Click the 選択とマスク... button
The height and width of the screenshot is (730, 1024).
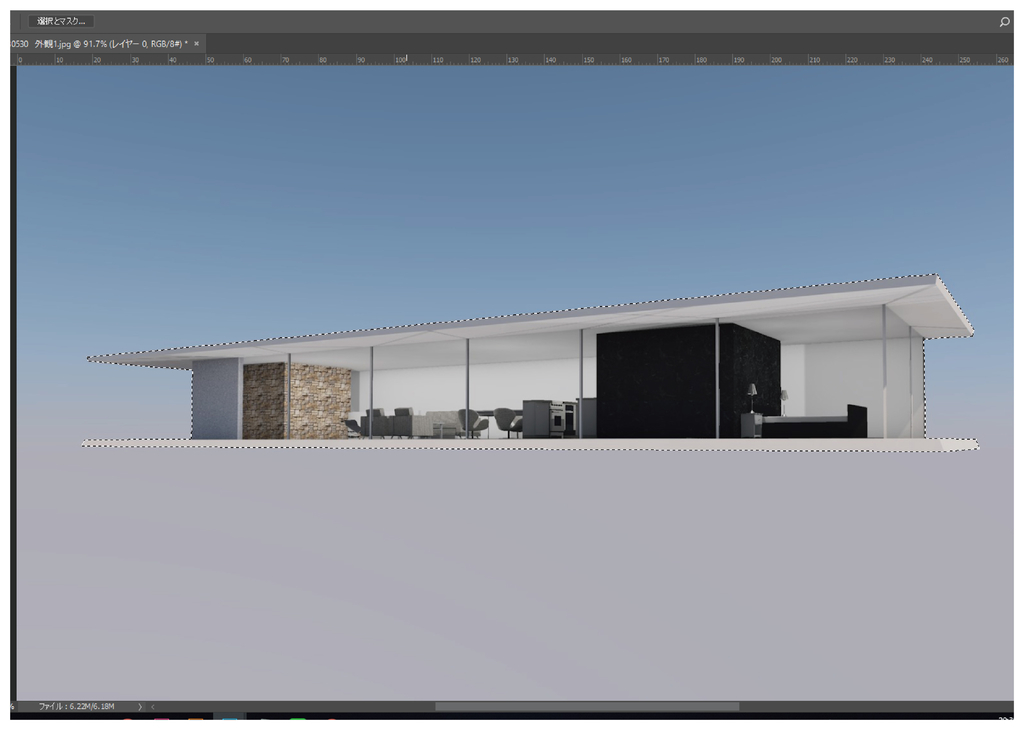(x=61, y=22)
